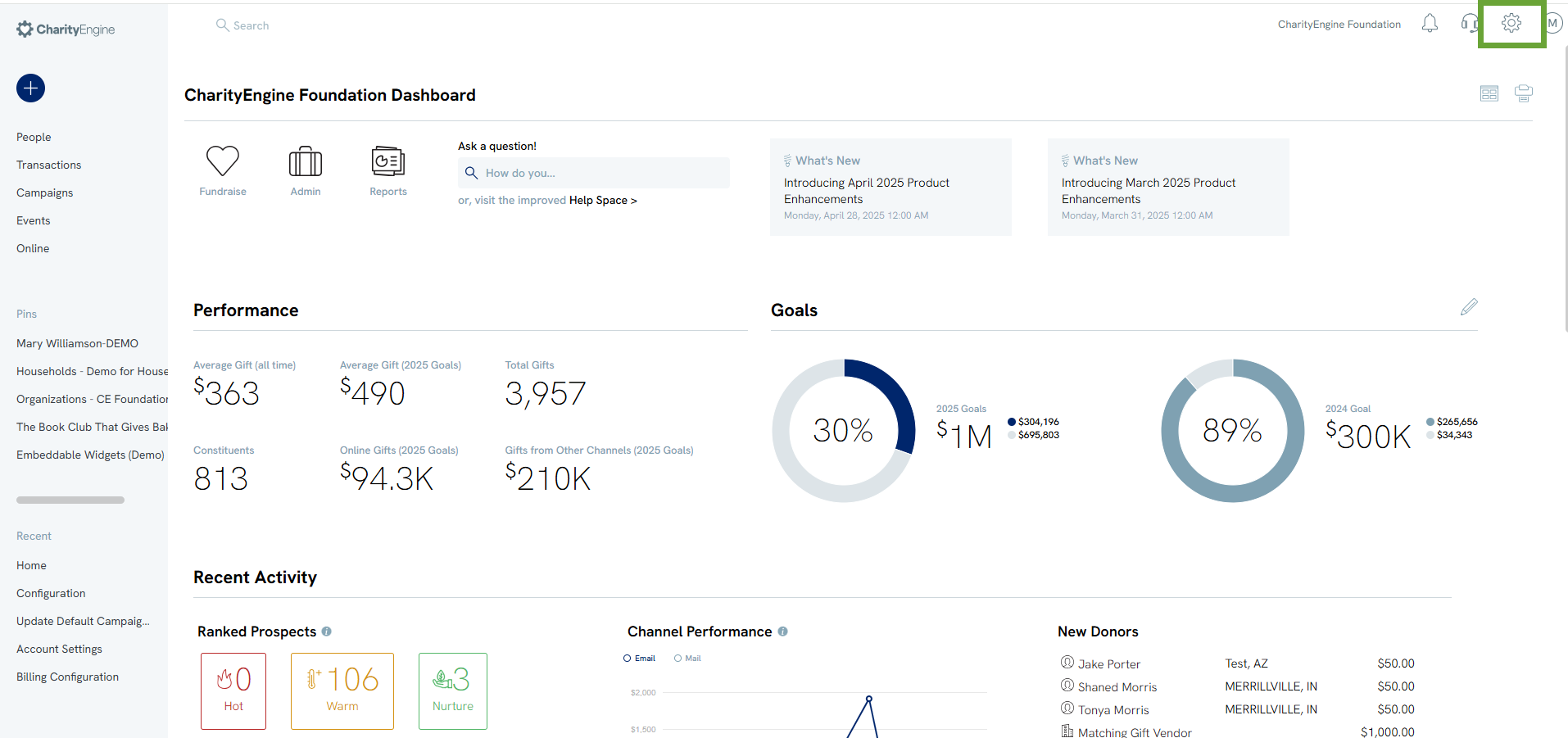Click Tonya Morris's donor icon

tap(1067, 708)
